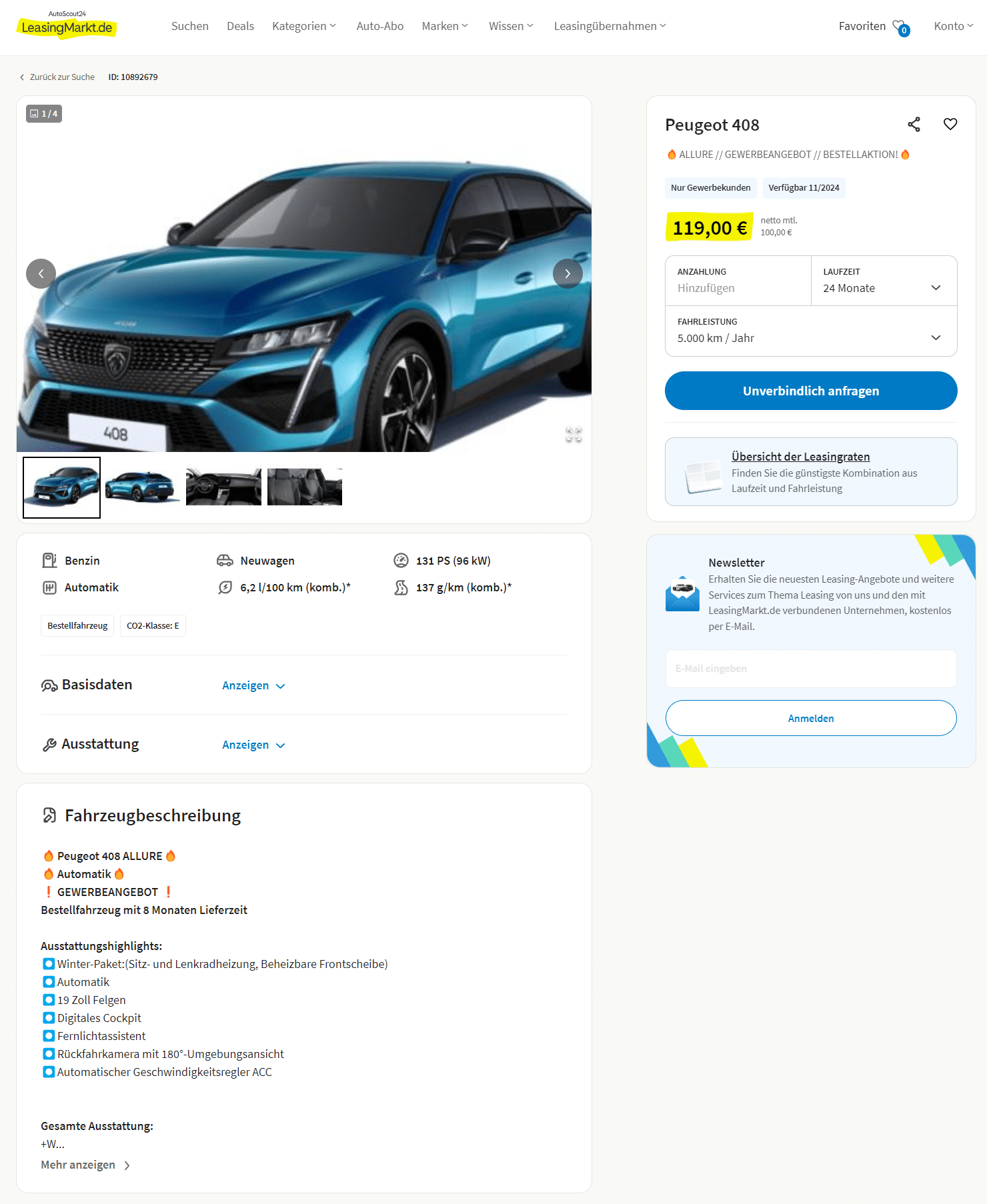Click Unverbindlich anfragen button

coord(811,391)
